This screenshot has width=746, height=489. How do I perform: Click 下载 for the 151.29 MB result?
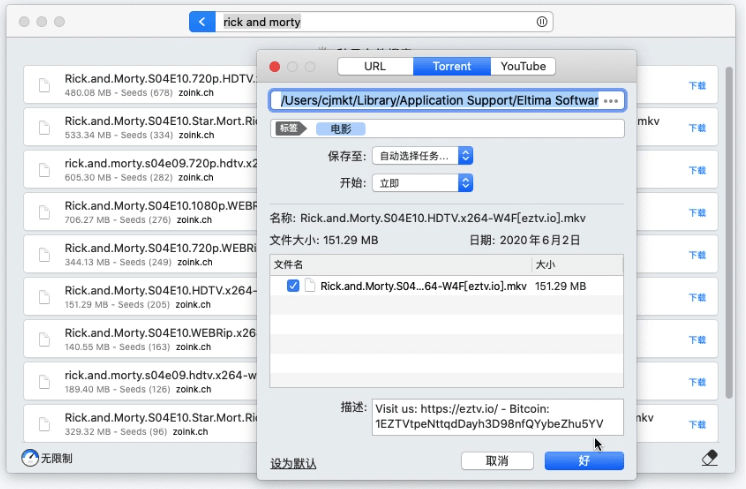click(697, 297)
